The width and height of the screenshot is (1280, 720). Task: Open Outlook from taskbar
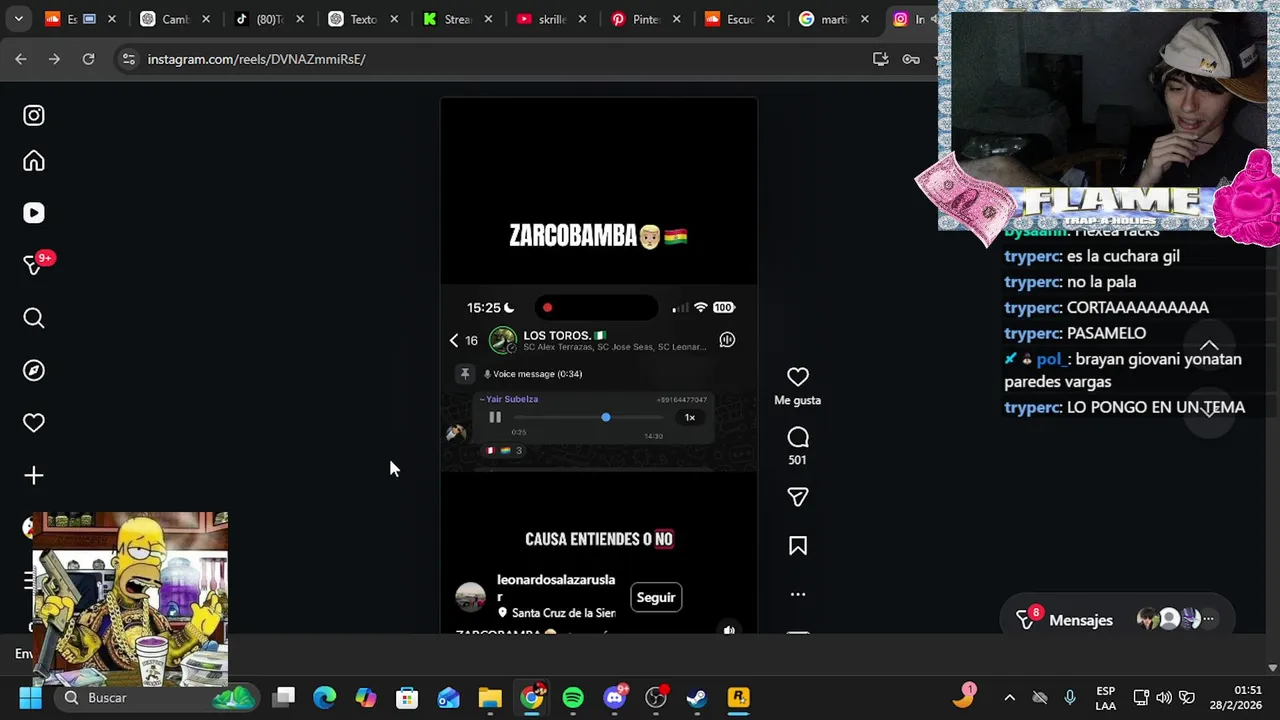pyautogui.click(x=448, y=697)
